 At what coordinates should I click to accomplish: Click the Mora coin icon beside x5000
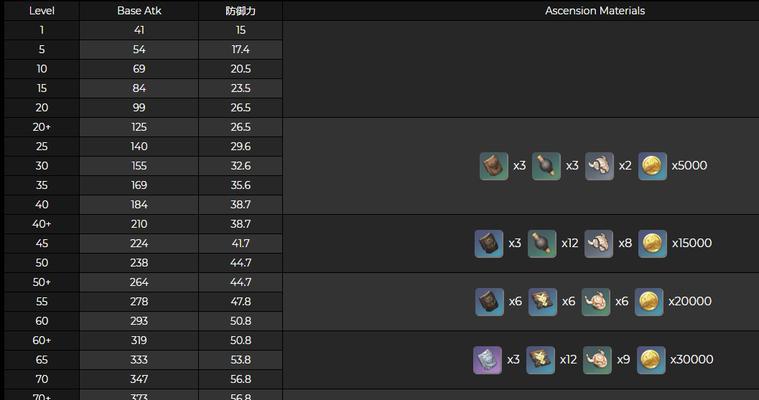652,166
